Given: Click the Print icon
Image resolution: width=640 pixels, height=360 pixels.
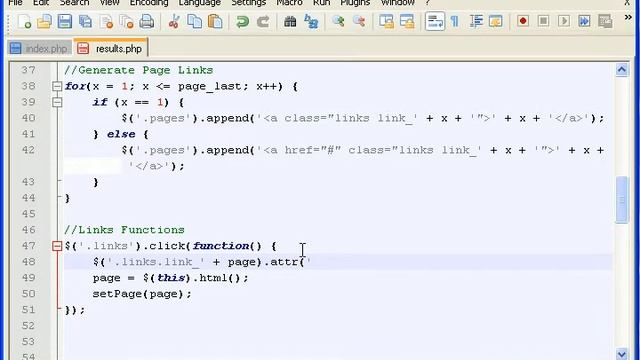Looking at the screenshot, I should pos(147,21).
